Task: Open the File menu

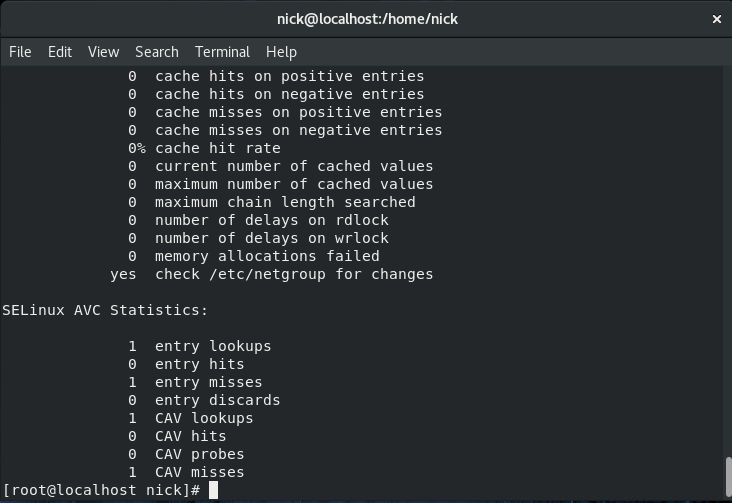Action: [20, 52]
